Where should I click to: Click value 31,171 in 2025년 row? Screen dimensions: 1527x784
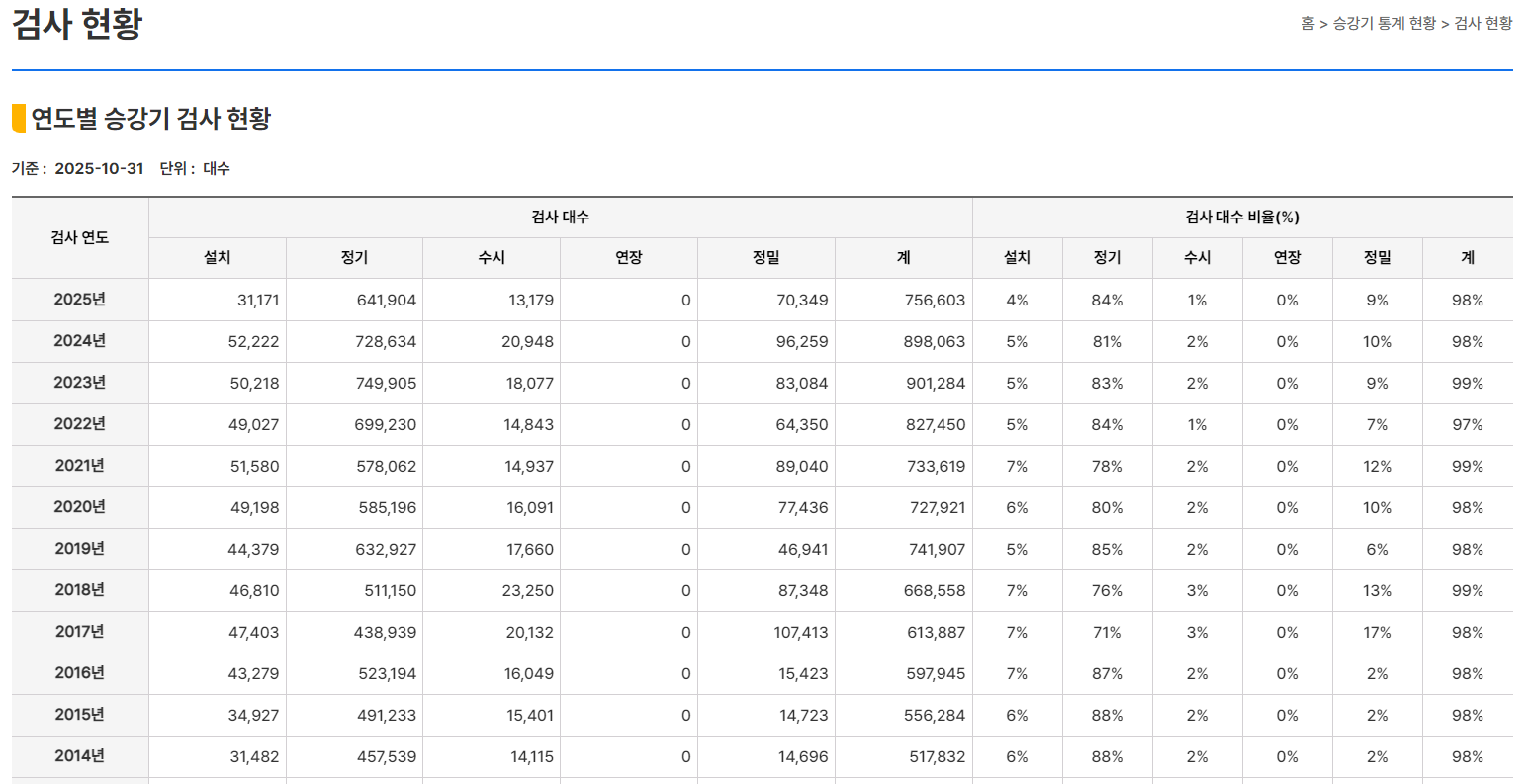[258, 301]
